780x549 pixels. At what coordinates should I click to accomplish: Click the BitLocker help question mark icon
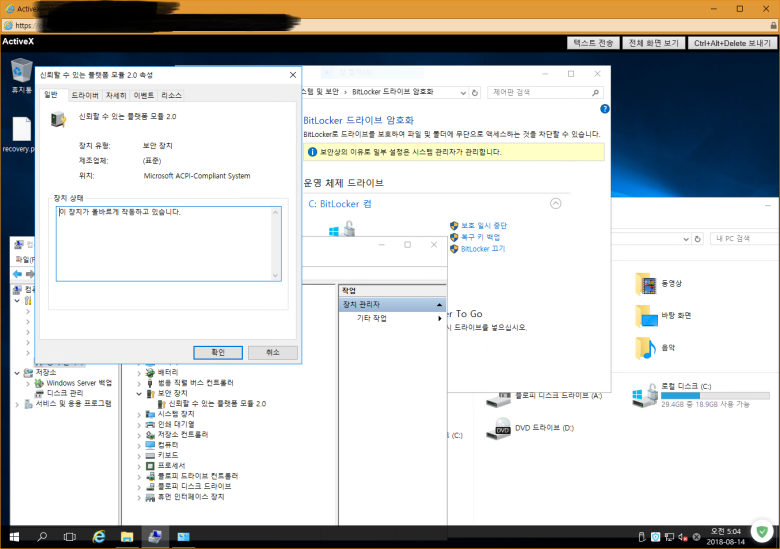click(604, 109)
